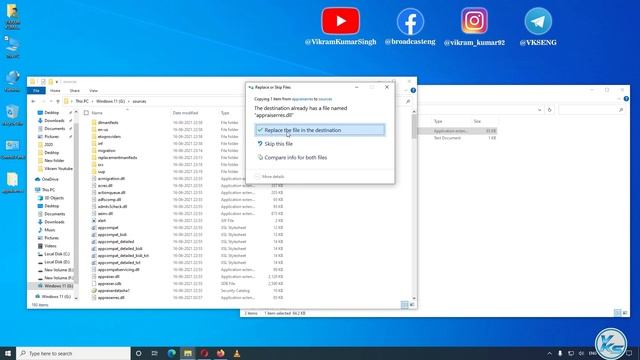The height and width of the screenshot is (360, 640).
Task: Click the navigation pane scroll down arrow
Action: point(76,299)
